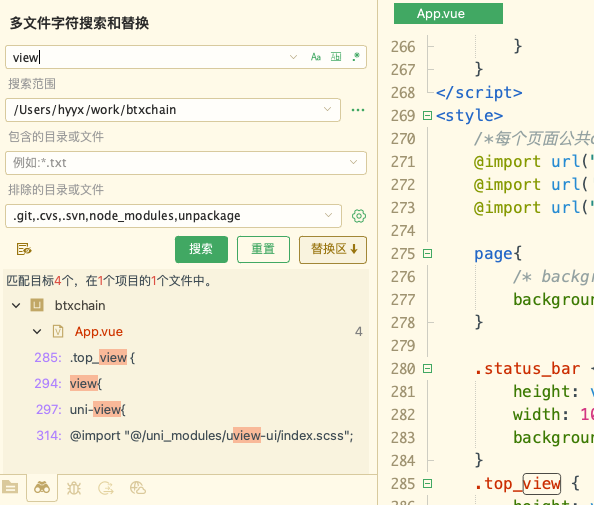594x505 pixels.
Task: Fold the .status_bar block at line 280
Action: coord(427,369)
